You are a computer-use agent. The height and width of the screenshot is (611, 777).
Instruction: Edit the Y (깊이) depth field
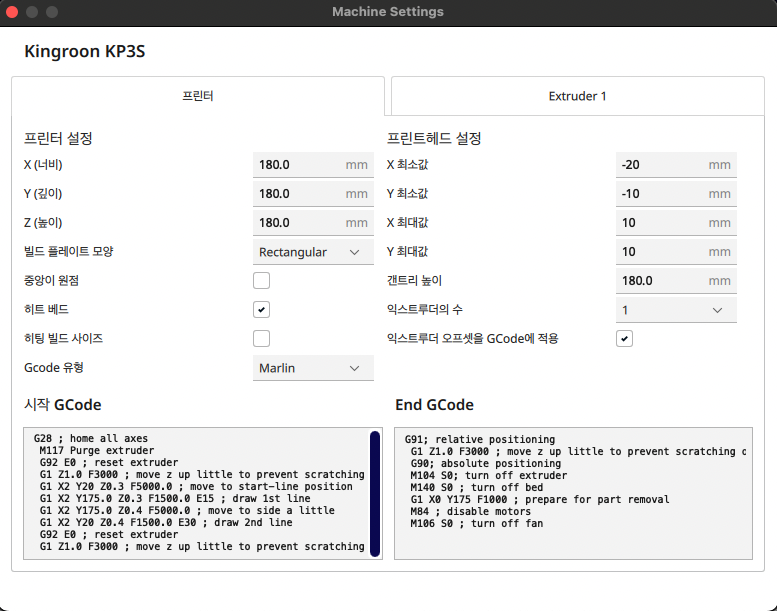coord(313,194)
